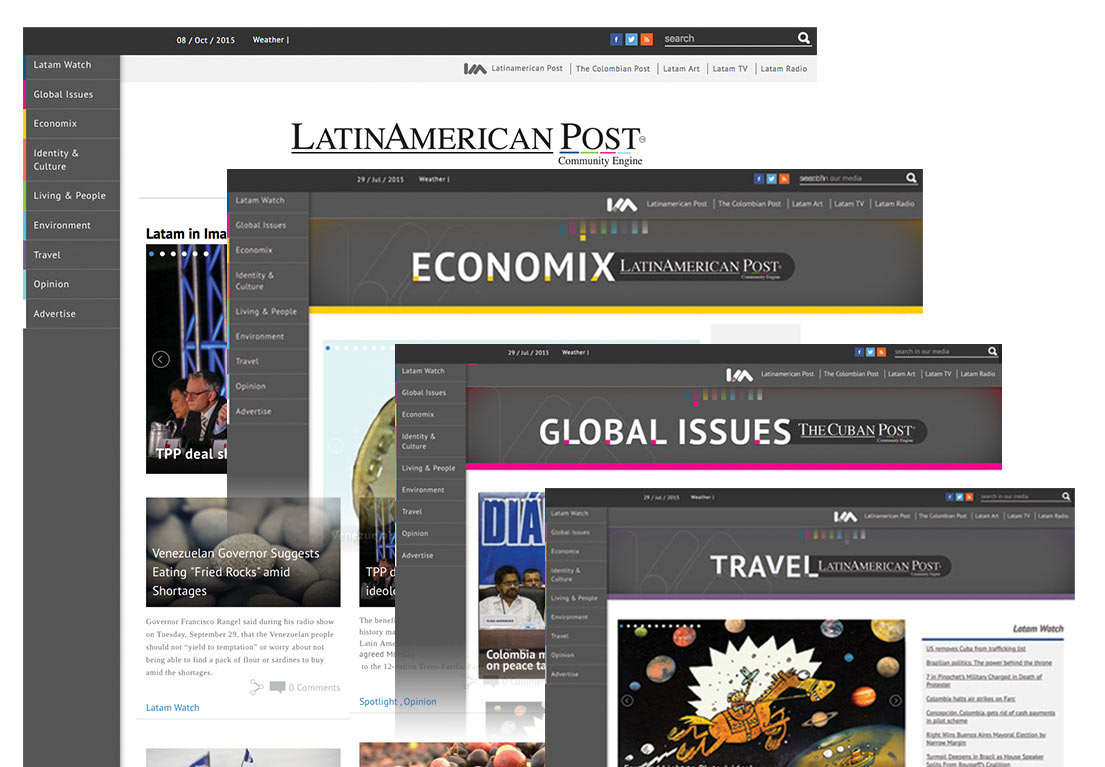Click the Spotlight category link

click(x=378, y=701)
